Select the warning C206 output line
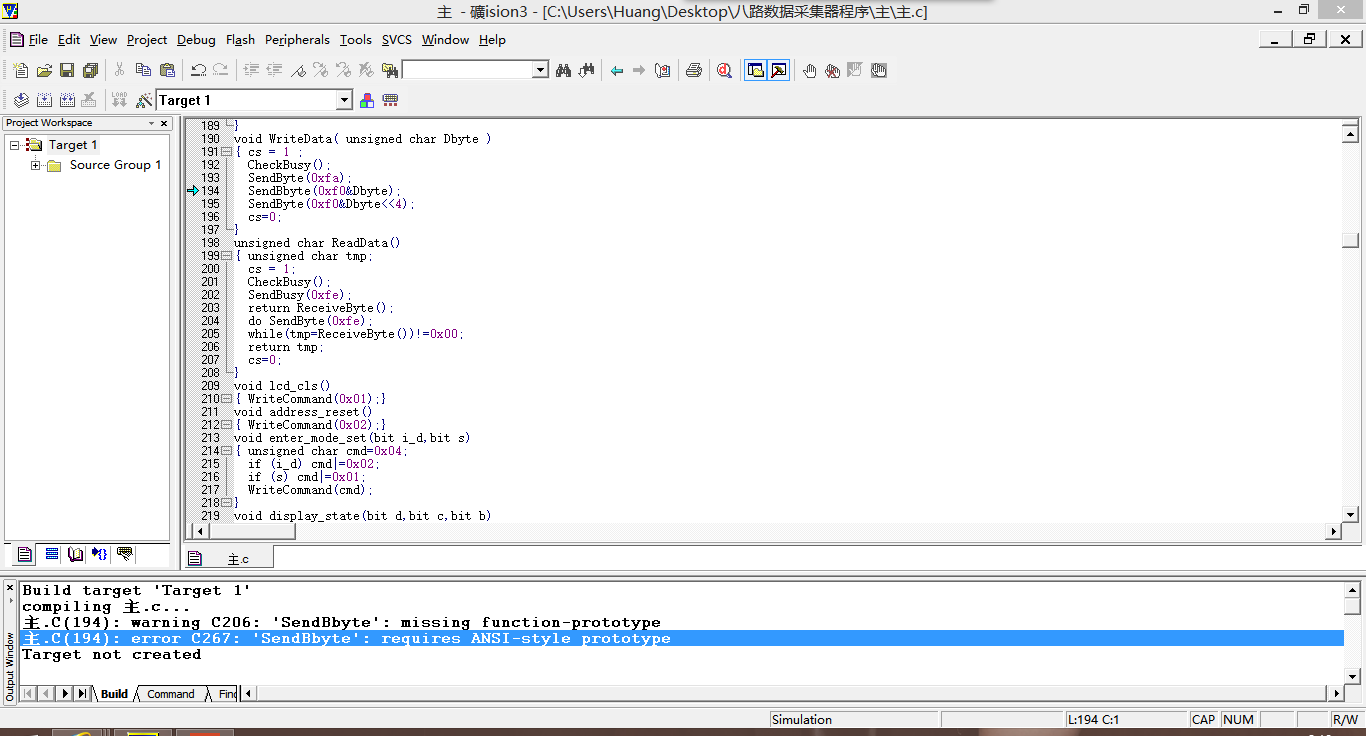This screenshot has height=736, width=1366. coord(341,622)
